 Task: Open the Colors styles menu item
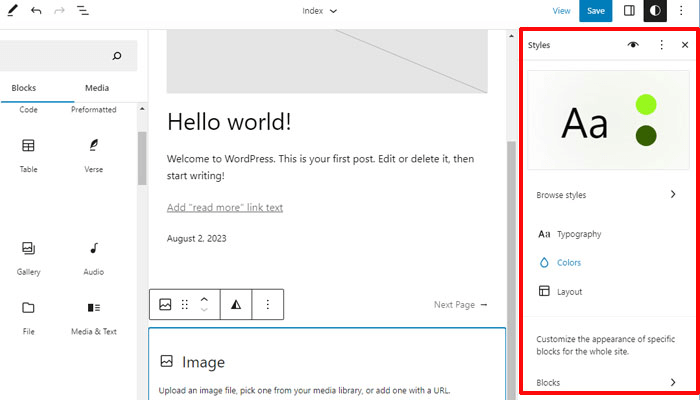pos(568,263)
